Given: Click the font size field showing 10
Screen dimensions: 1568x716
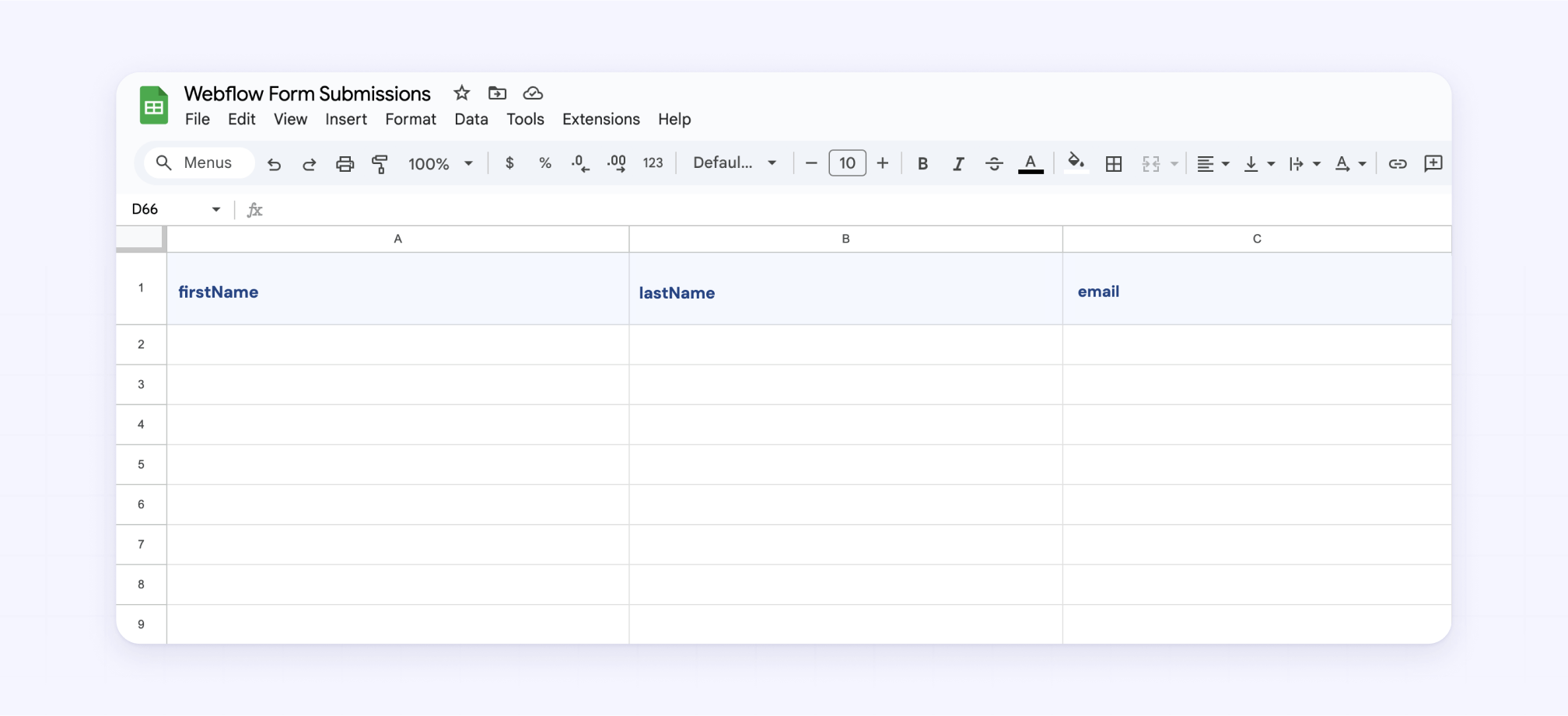Looking at the screenshot, I should click(847, 163).
